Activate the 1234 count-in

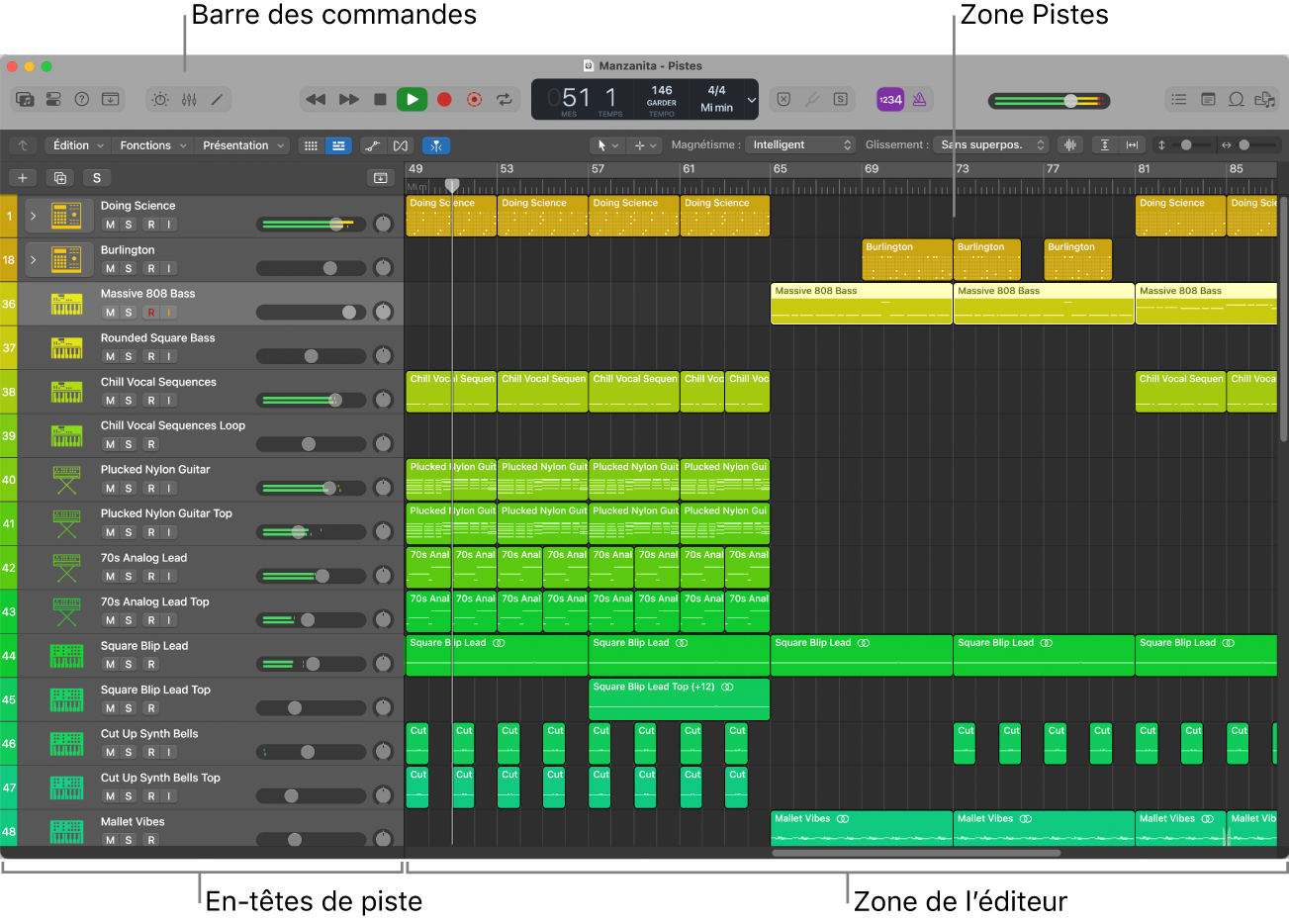coord(889,99)
